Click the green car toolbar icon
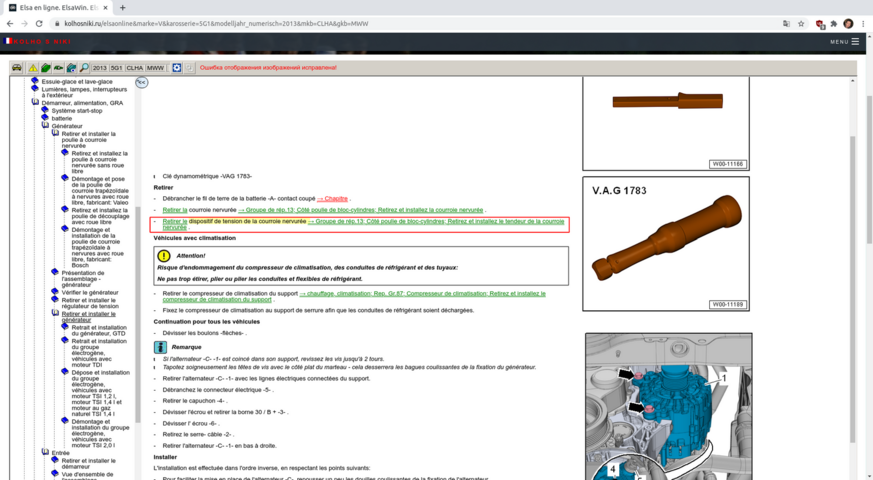Viewport: 873px width, 480px height. pyautogui.click(x=58, y=68)
